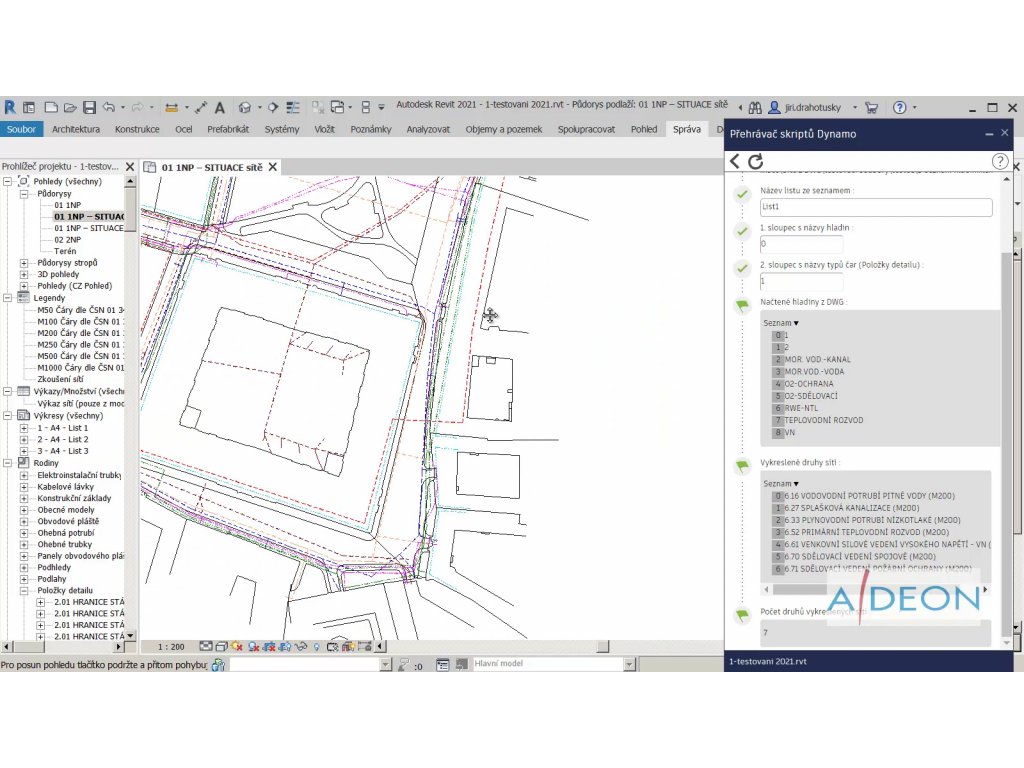Open the Customize Quick Access Toolbar dropdown
Image resolution: width=1024 pixels, height=768 pixels.
381,107
